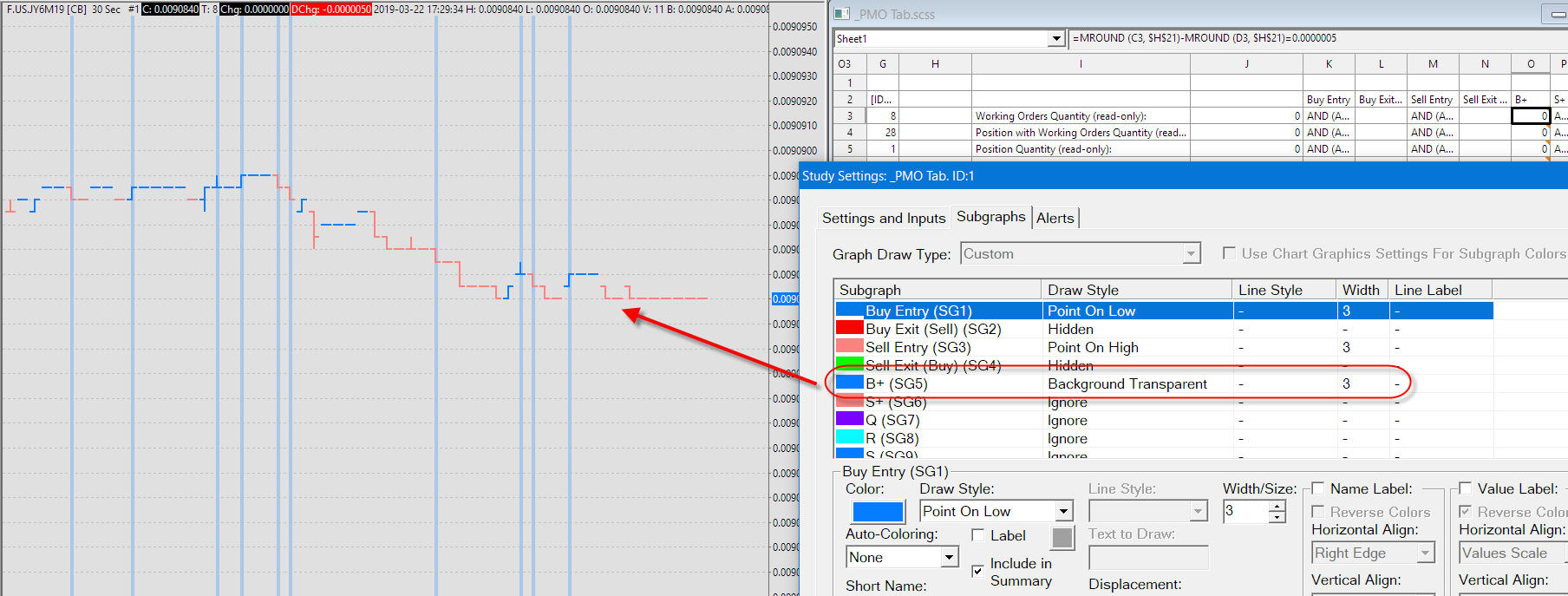
Task: Expand the Auto-Coloring dropdown set to None
Action: [x=950, y=557]
